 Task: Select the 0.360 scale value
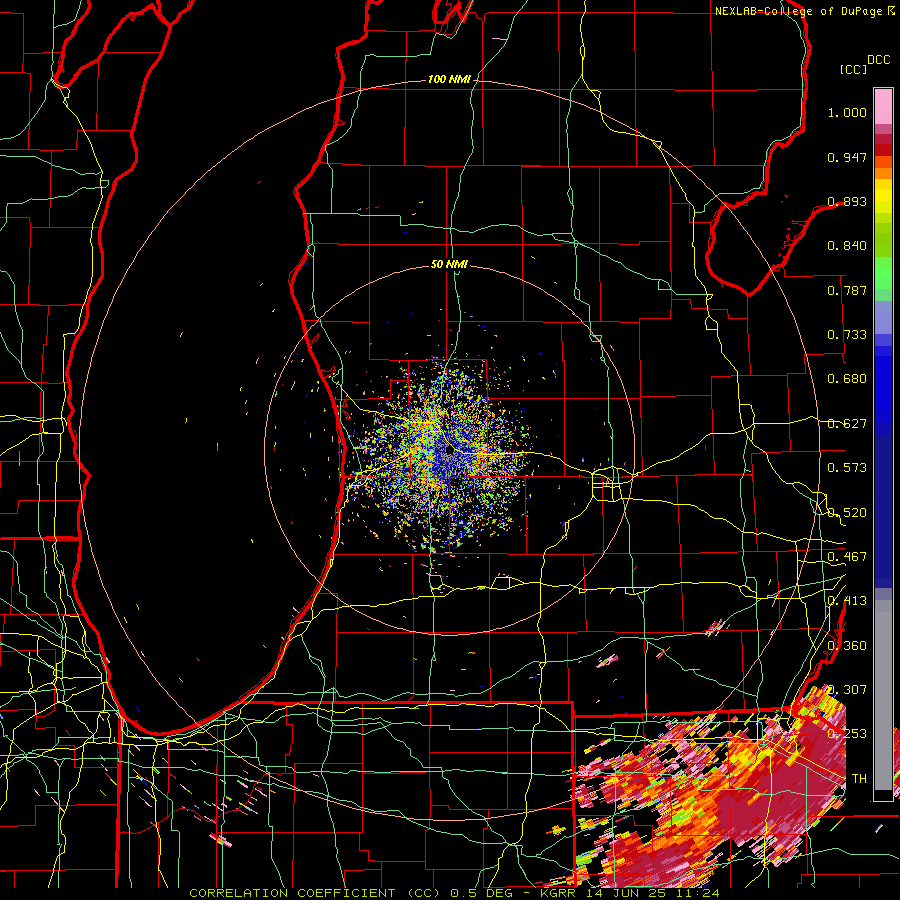tap(847, 646)
